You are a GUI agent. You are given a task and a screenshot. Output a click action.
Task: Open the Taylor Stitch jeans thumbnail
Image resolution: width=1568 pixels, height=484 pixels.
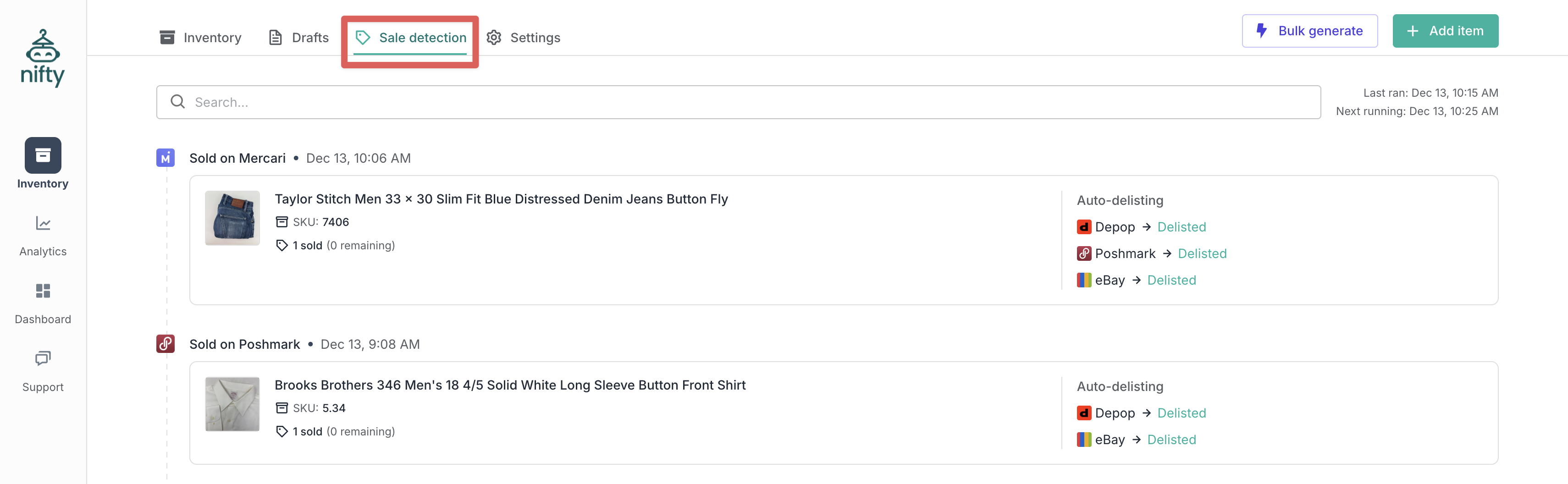tap(232, 218)
